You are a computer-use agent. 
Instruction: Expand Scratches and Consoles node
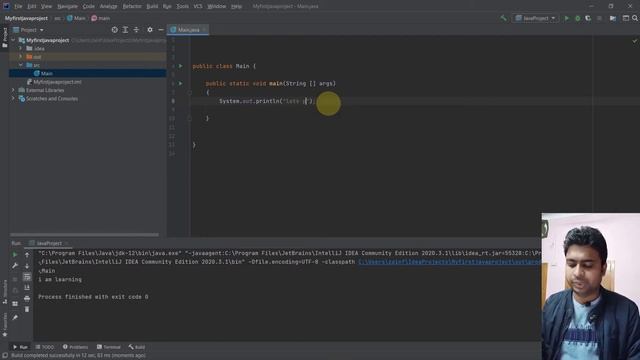coord(13,98)
